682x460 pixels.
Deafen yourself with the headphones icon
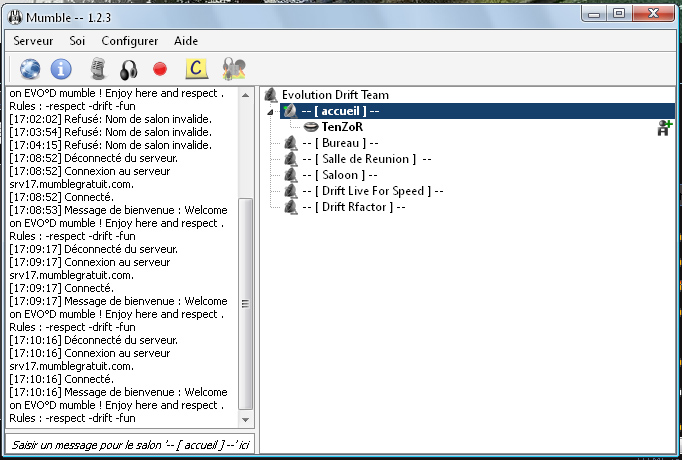point(129,70)
